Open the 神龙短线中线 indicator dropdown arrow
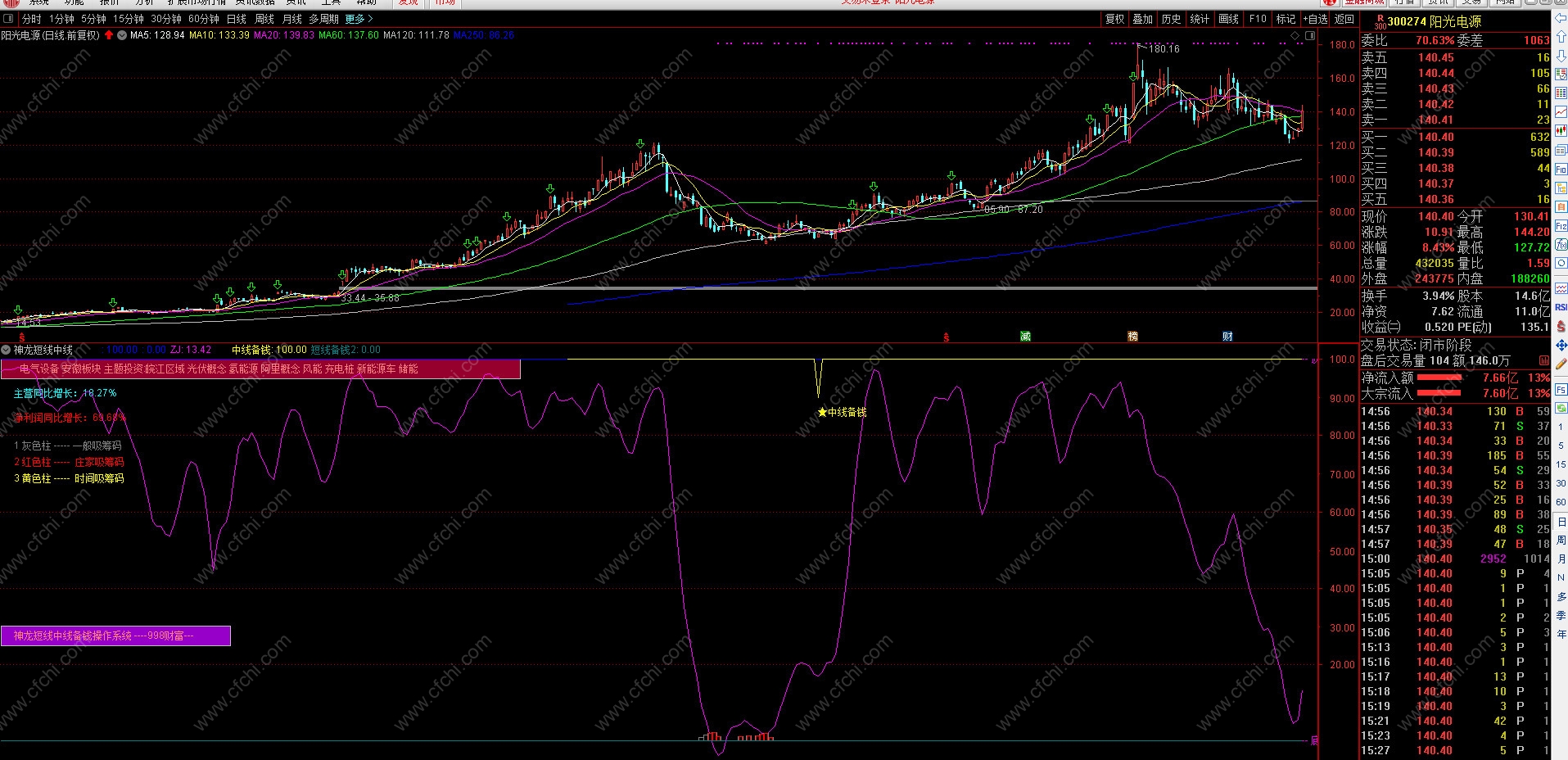Viewport: 1568px width, 760px height. (6, 350)
